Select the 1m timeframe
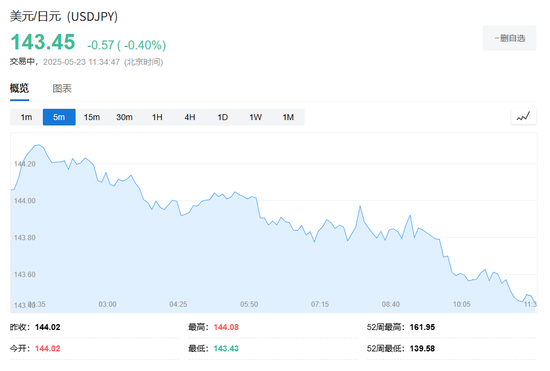Image resolution: width=550 pixels, height=371 pixels. [26, 117]
